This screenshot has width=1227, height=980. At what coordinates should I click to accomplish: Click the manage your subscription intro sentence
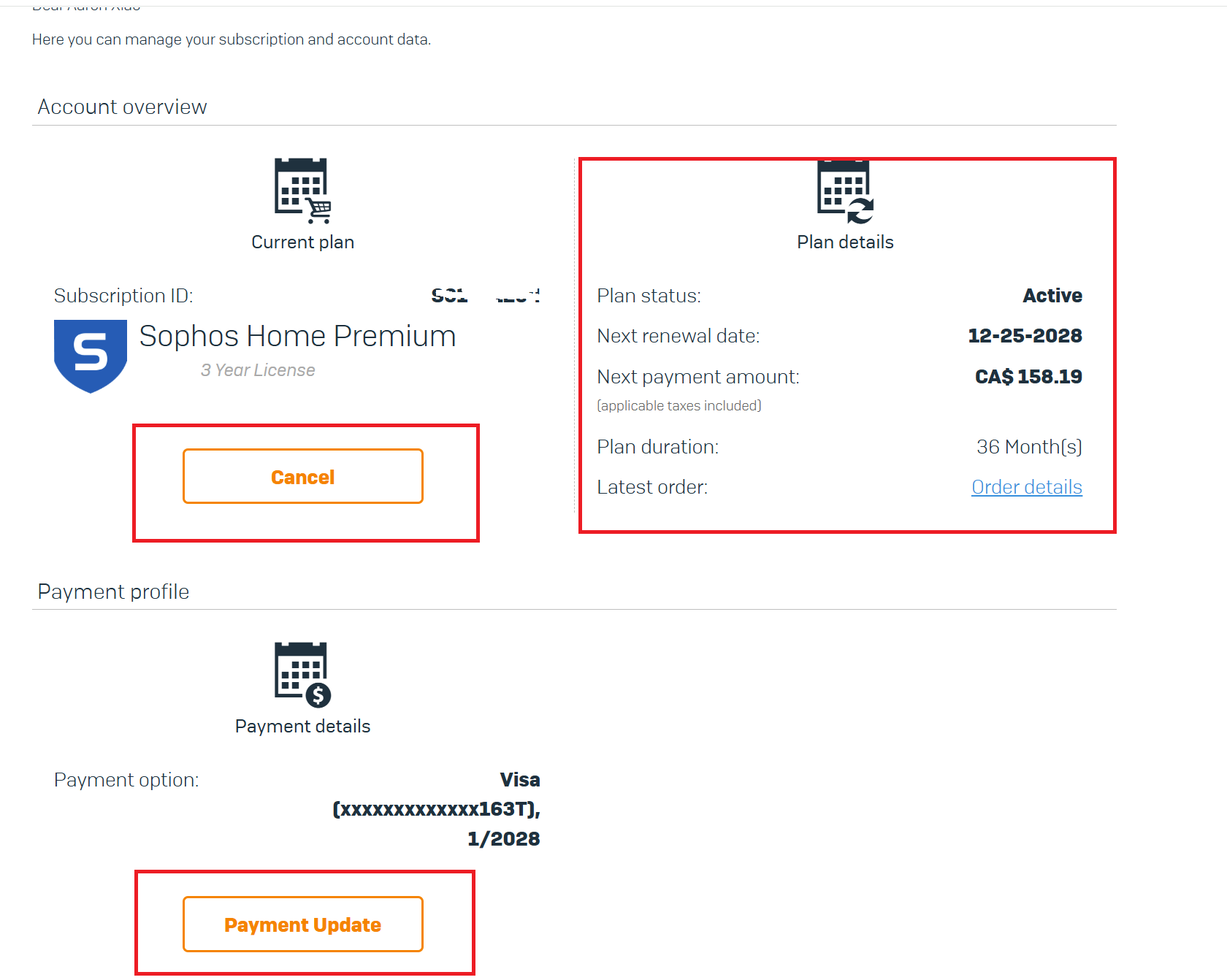pos(232,39)
